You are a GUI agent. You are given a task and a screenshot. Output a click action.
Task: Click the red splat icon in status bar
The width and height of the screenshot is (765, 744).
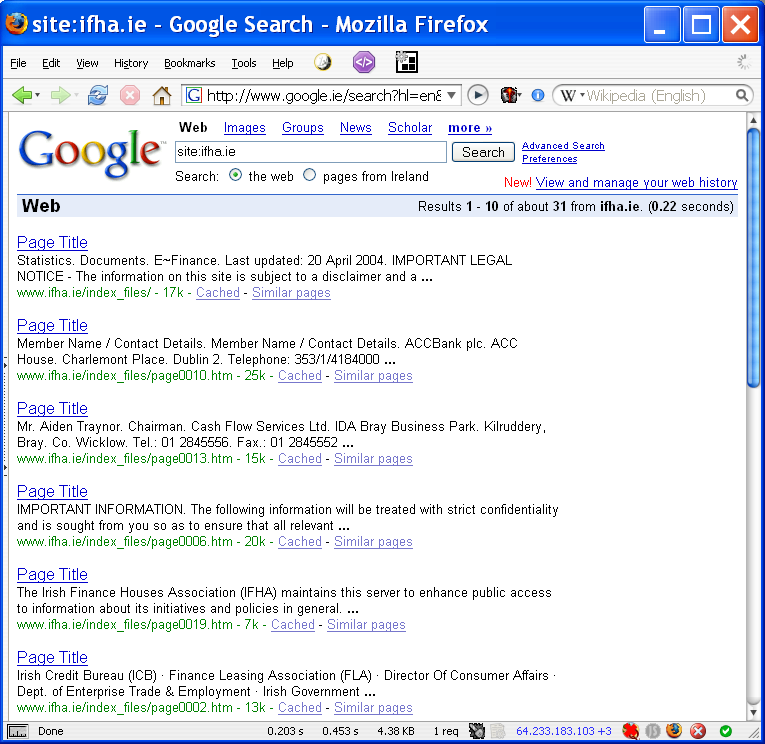pos(630,731)
